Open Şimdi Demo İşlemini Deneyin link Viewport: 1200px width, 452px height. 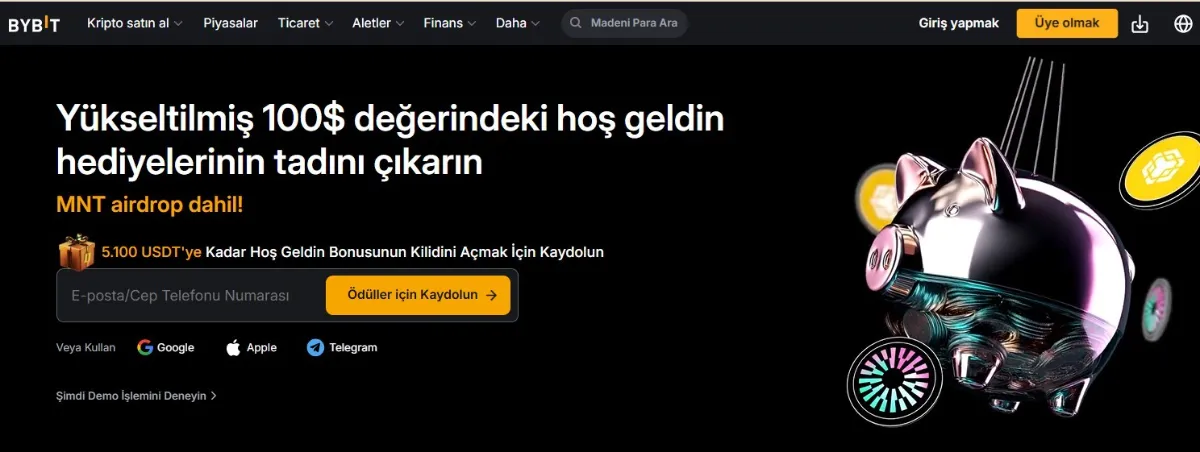(x=136, y=396)
